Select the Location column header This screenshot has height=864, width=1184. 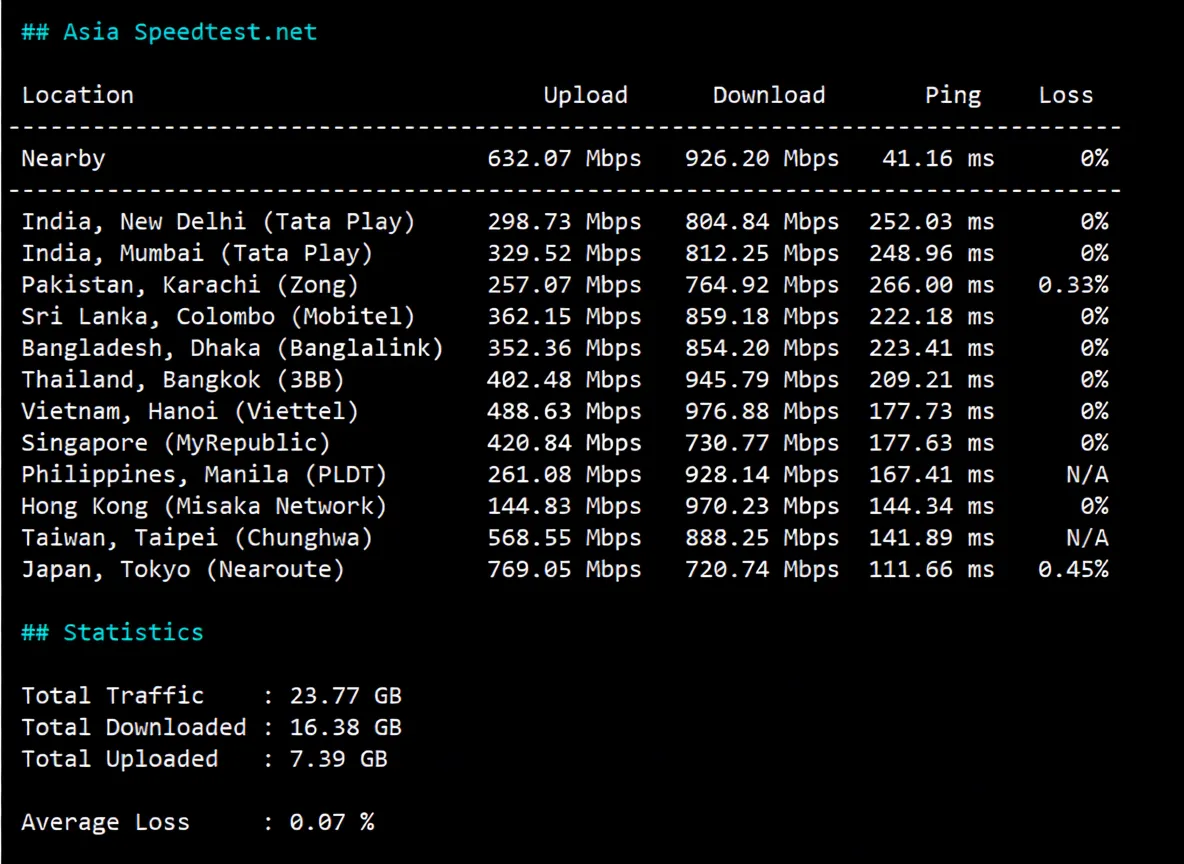(77, 94)
